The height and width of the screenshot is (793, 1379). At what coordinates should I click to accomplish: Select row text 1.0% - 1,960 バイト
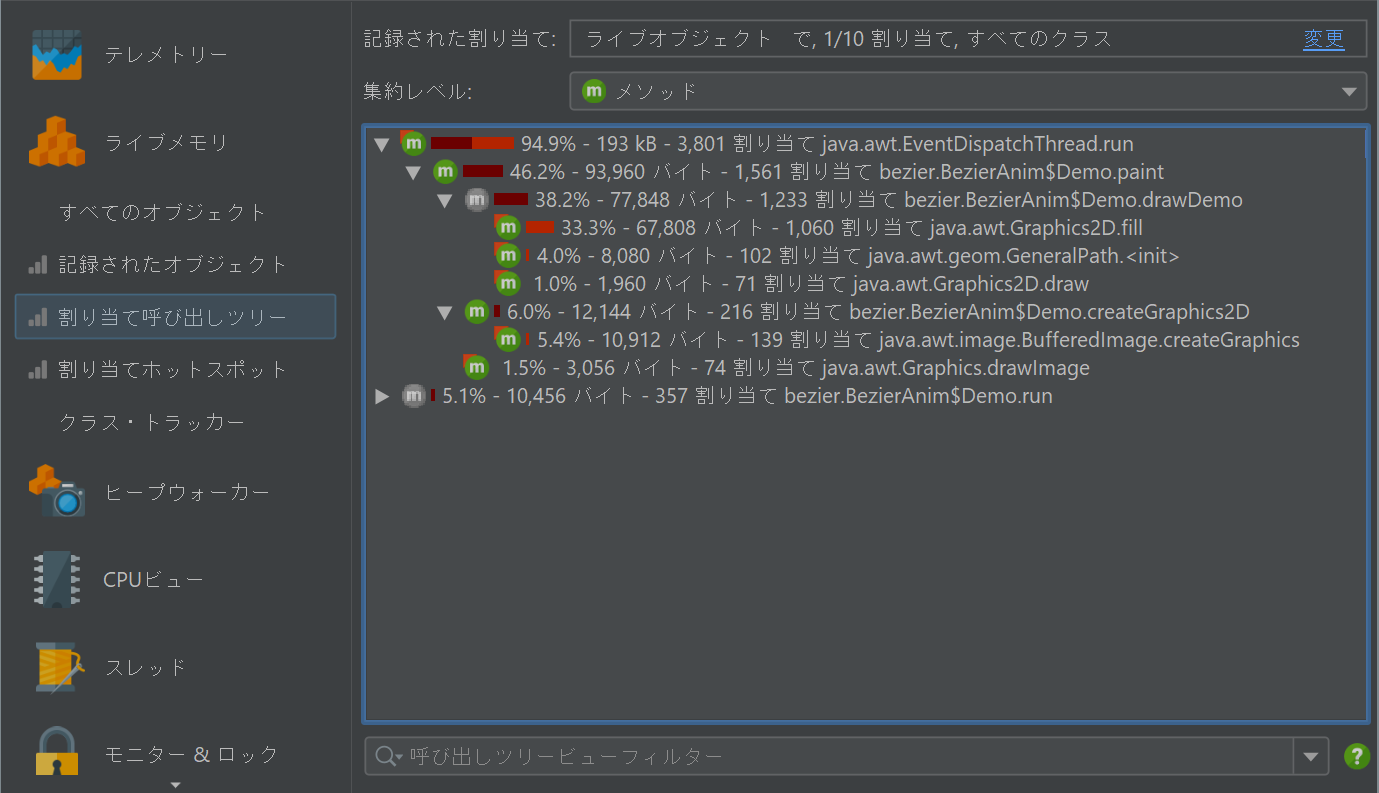811,284
